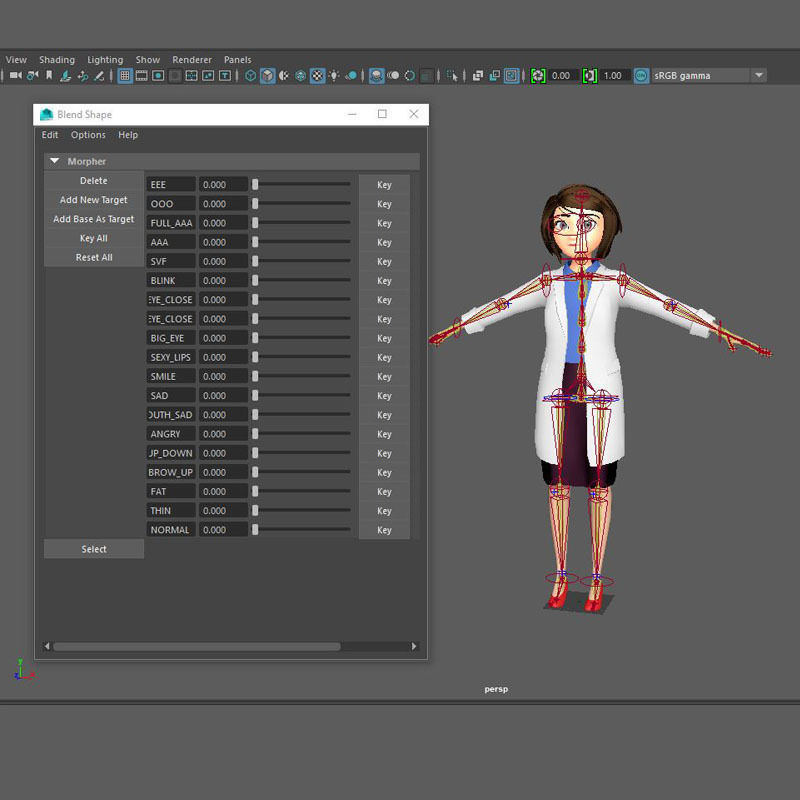This screenshot has width=800, height=800.
Task: Click the Key All button
Action: point(94,238)
